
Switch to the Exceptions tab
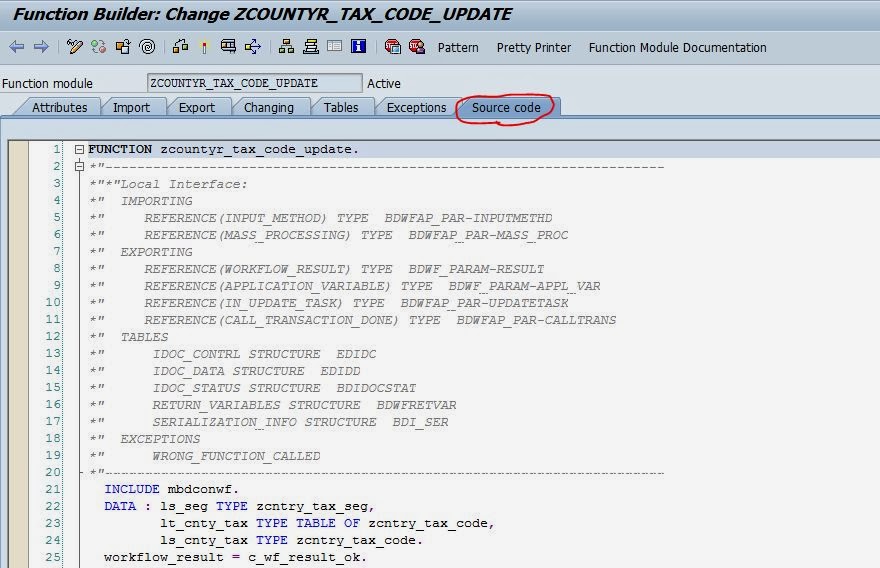pyautogui.click(x=416, y=107)
